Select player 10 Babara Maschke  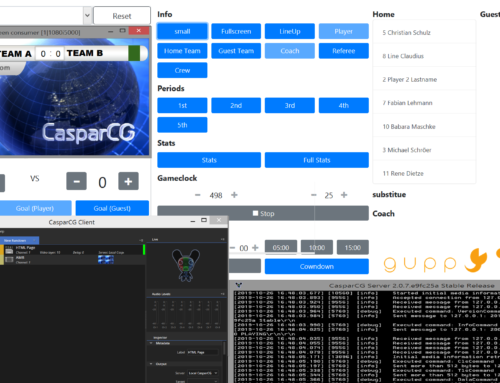(x=424, y=126)
